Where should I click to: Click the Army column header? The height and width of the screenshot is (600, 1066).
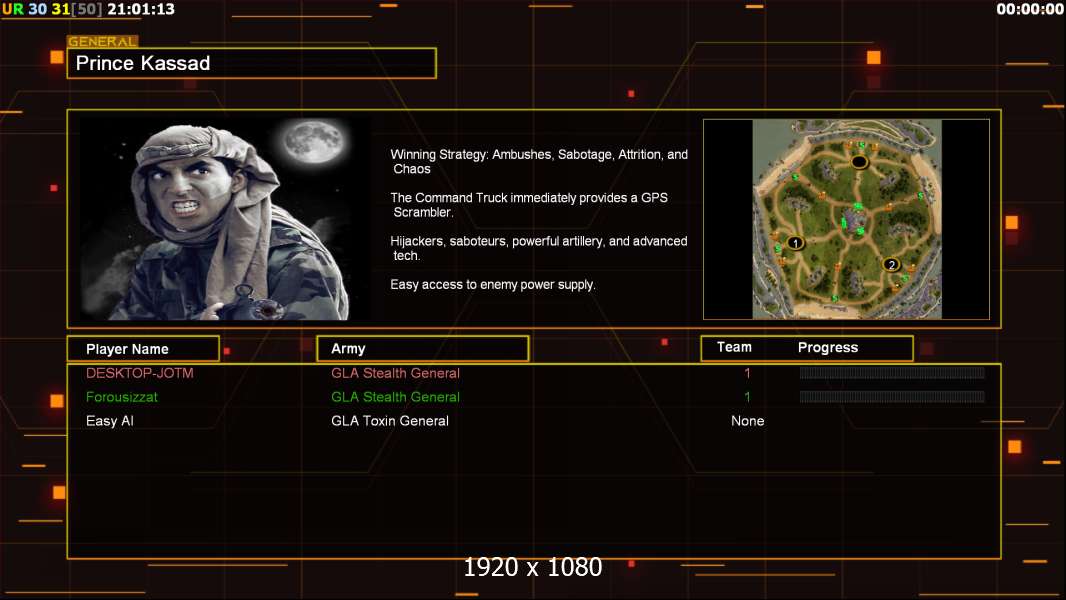coord(423,349)
